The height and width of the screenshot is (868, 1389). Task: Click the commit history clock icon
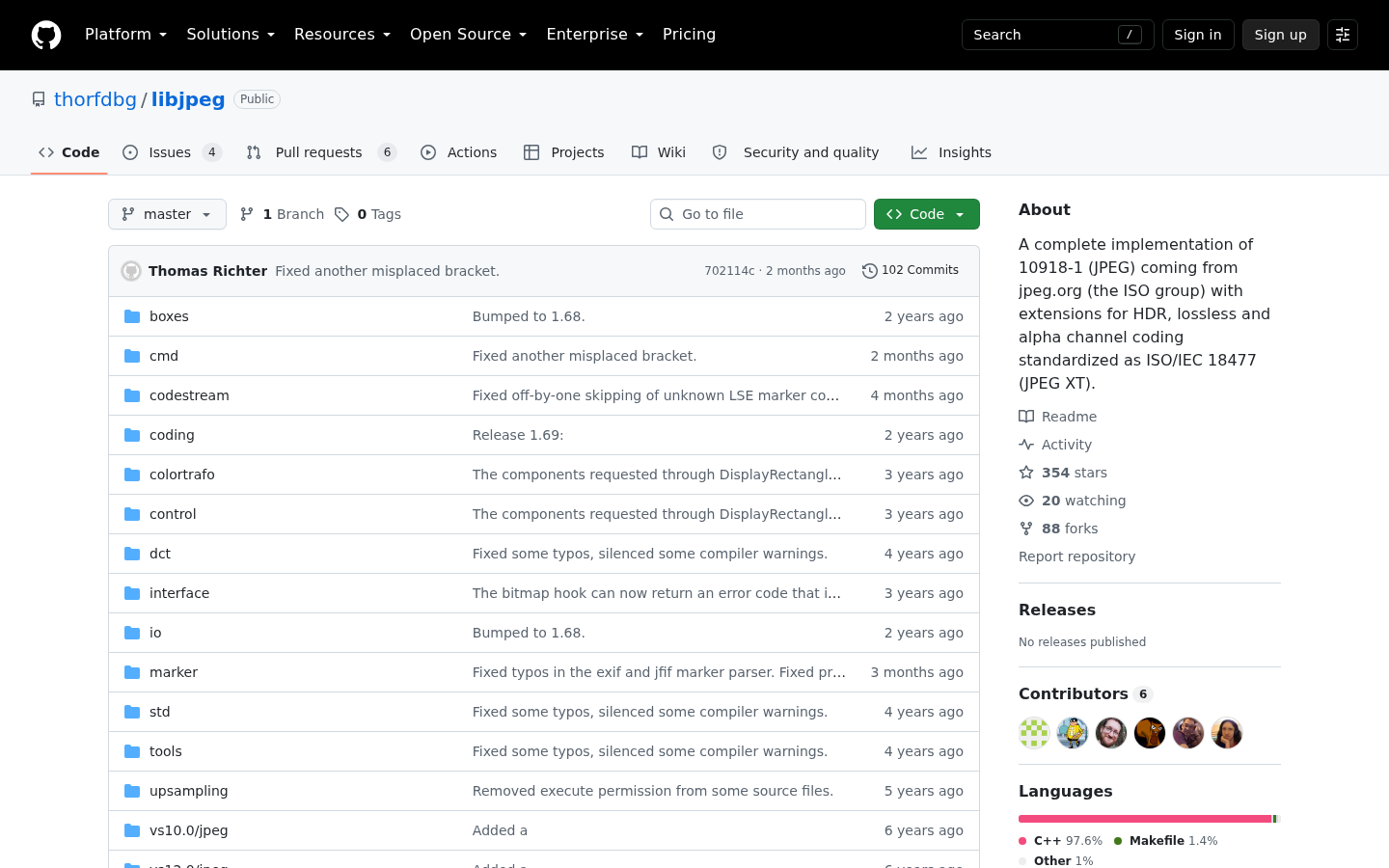[x=869, y=271]
